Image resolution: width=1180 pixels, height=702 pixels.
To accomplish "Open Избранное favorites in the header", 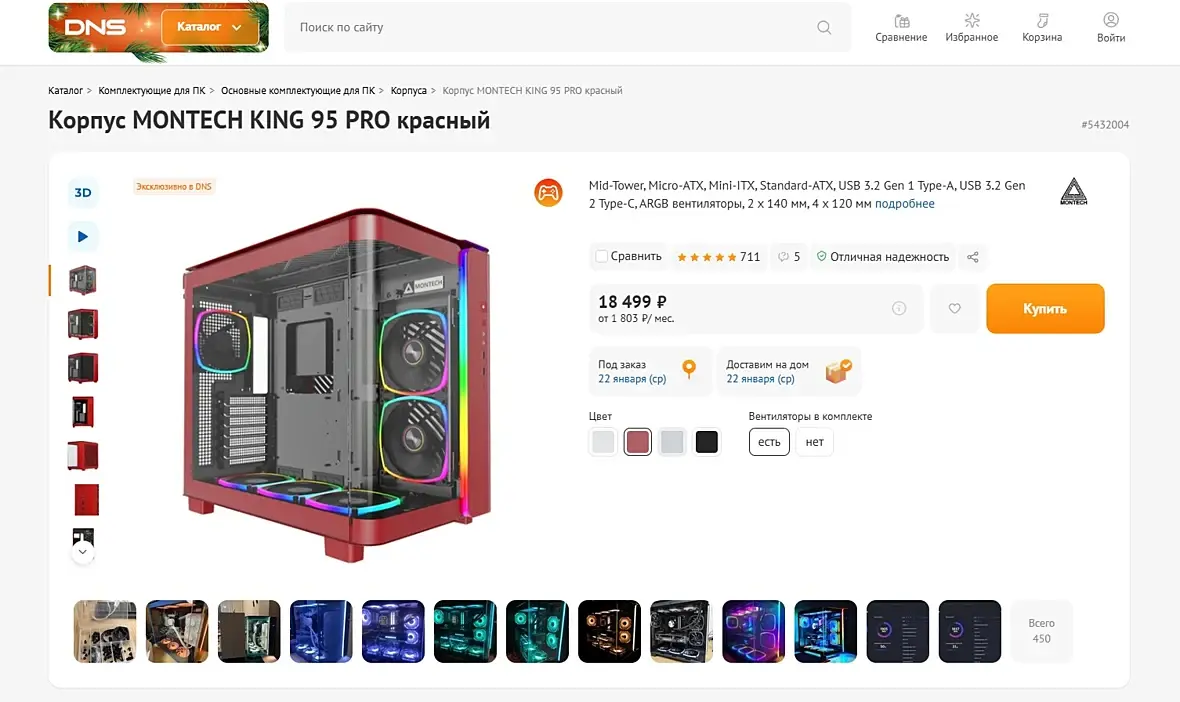I will (972, 28).
